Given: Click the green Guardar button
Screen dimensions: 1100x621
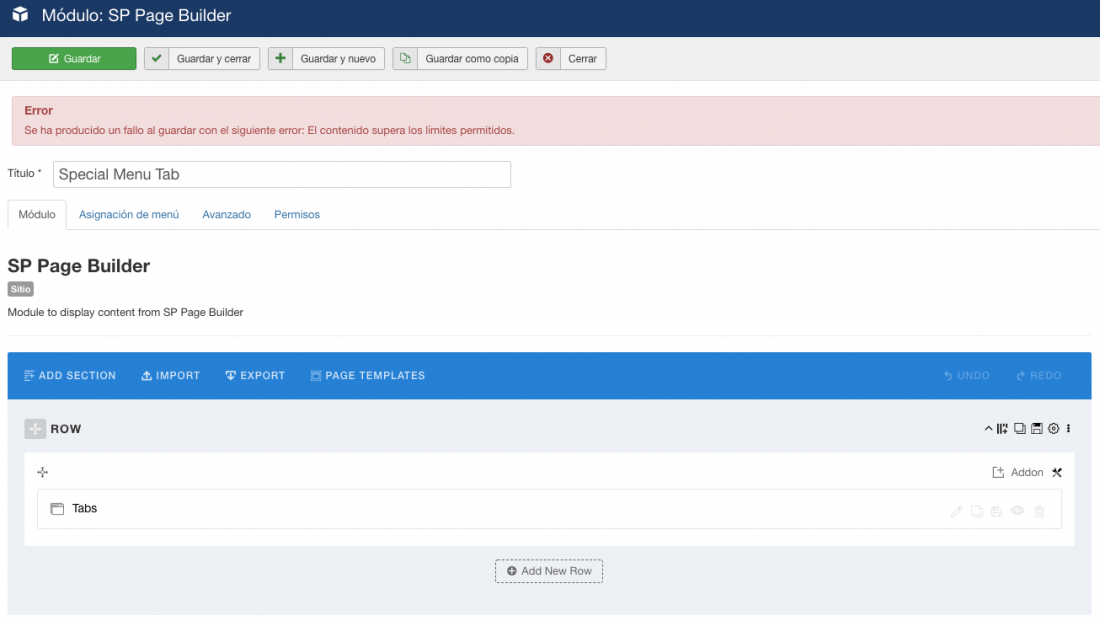Looking at the screenshot, I should tap(74, 58).
